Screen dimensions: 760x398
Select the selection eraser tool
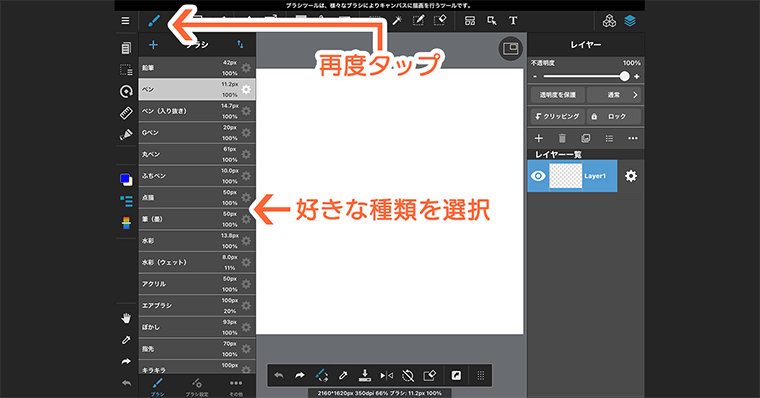[x=440, y=20]
